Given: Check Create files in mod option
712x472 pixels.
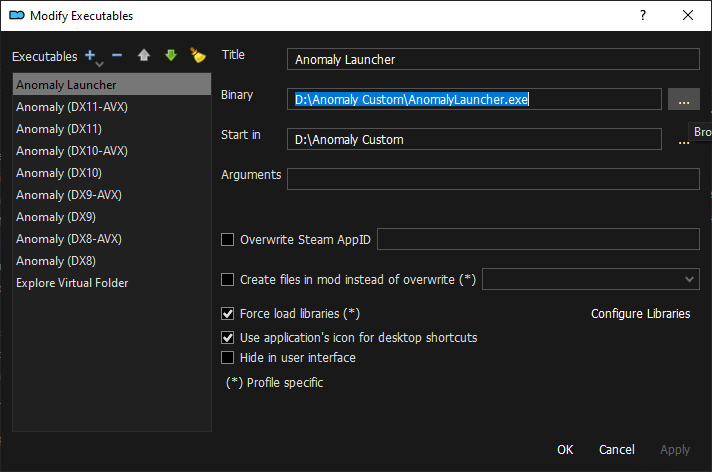Looking at the screenshot, I should click(x=228, y=280).
